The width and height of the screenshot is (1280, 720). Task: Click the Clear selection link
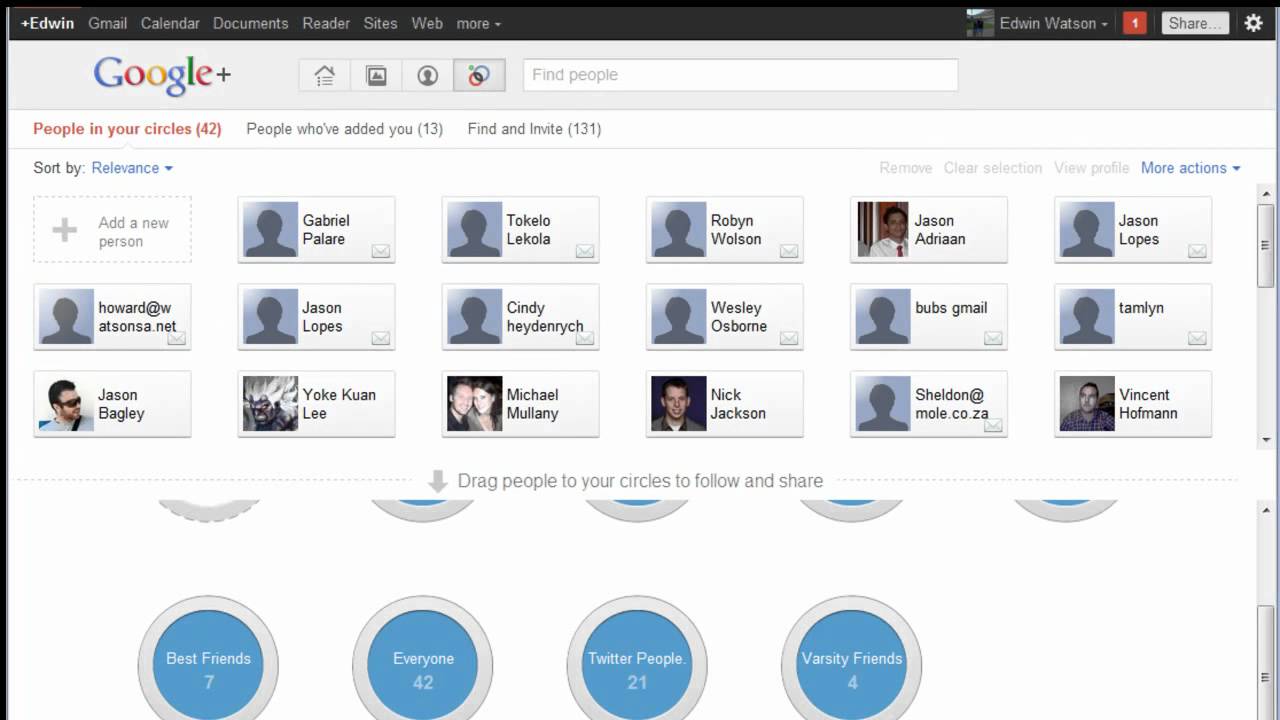[x=993, y=168]
